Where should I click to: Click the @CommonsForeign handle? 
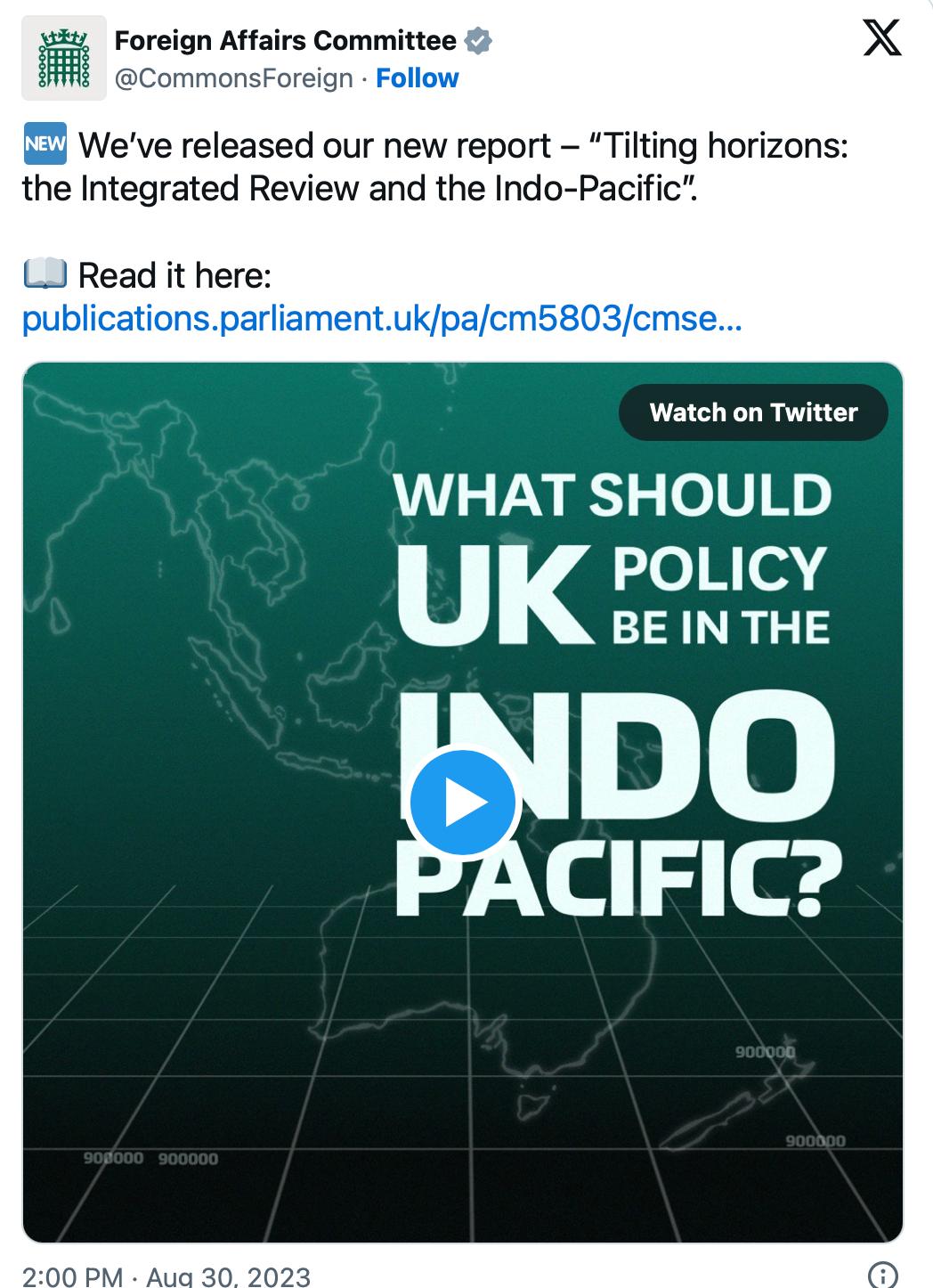coord(234,78)
